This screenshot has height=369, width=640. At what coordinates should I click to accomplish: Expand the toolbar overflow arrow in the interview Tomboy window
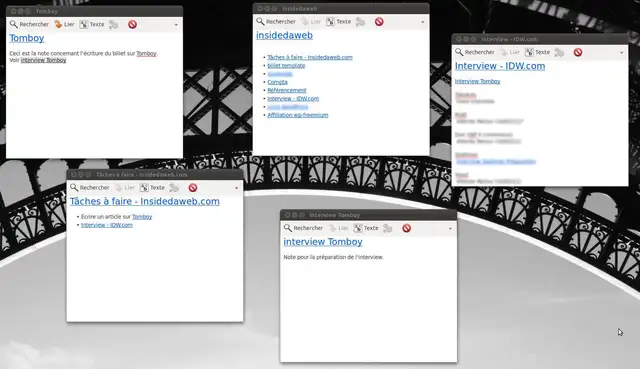[450, 229]
